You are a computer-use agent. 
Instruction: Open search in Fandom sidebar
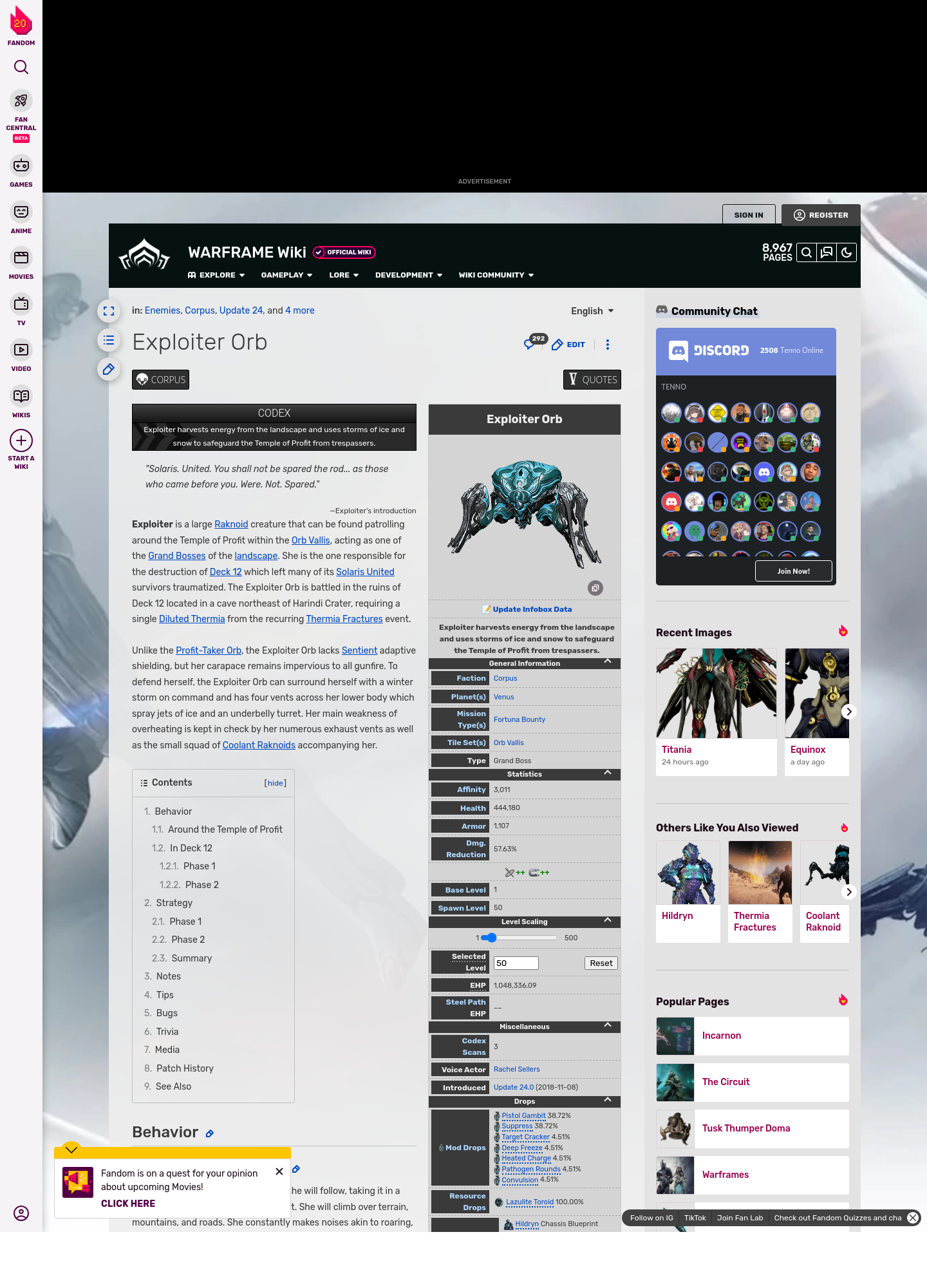pyautogui.click(x=21, y=67)
